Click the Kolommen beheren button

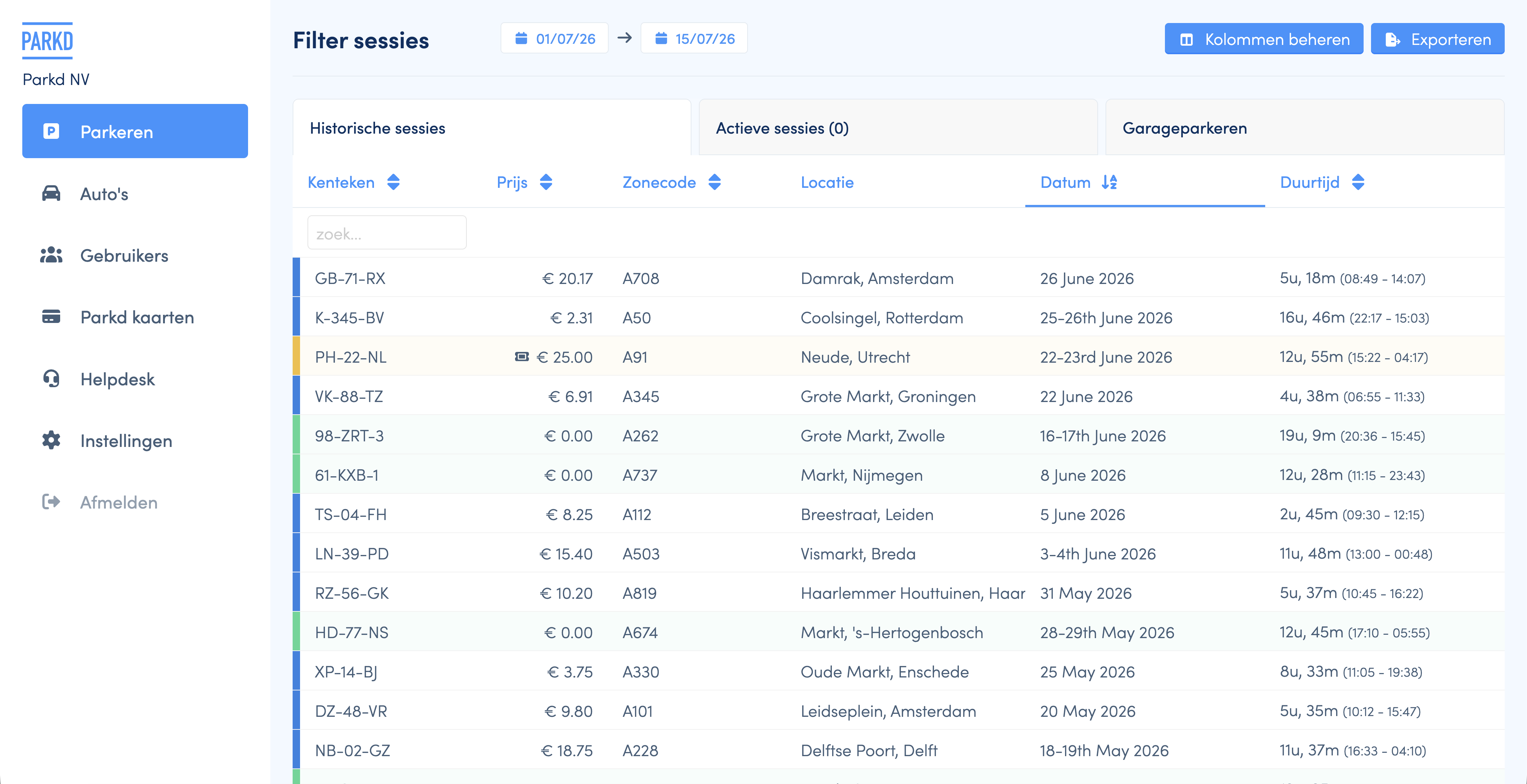(1264, 39)
